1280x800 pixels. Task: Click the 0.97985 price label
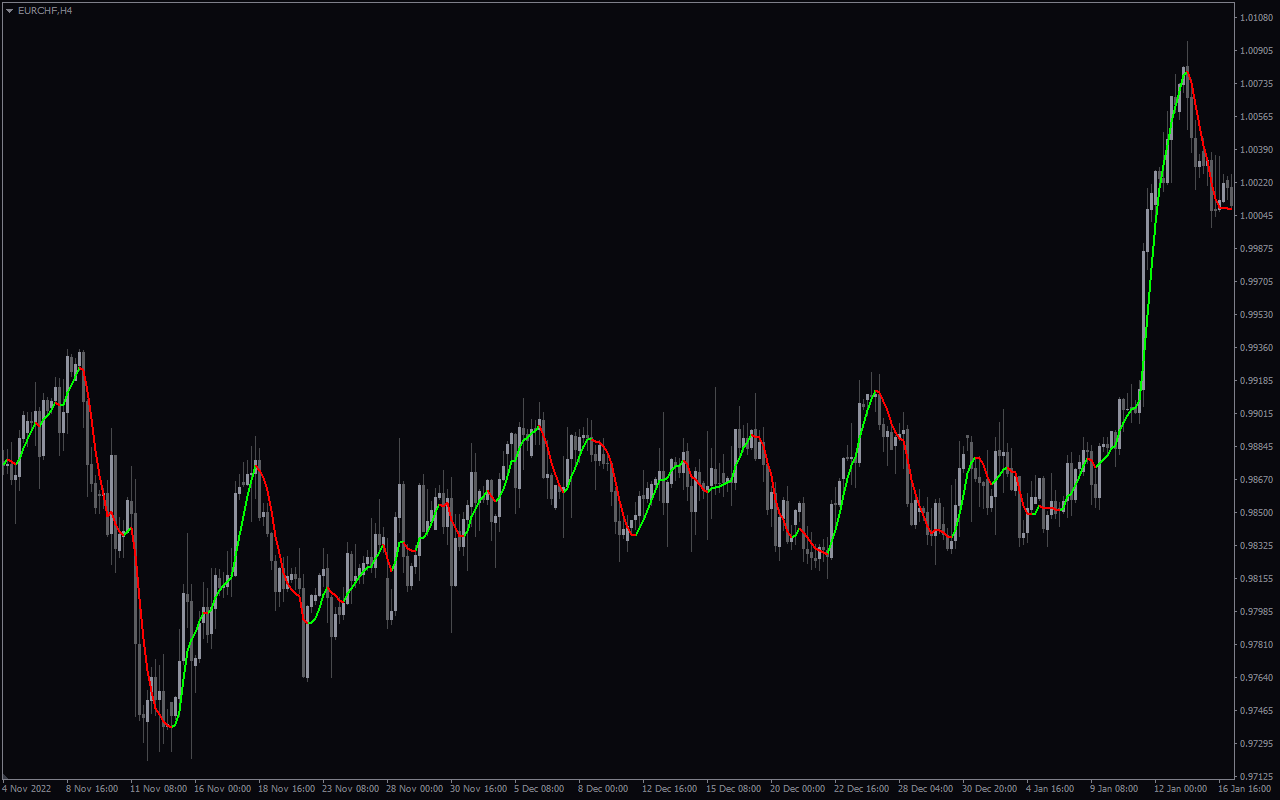pyautogui.click(x=1257, y=611)
